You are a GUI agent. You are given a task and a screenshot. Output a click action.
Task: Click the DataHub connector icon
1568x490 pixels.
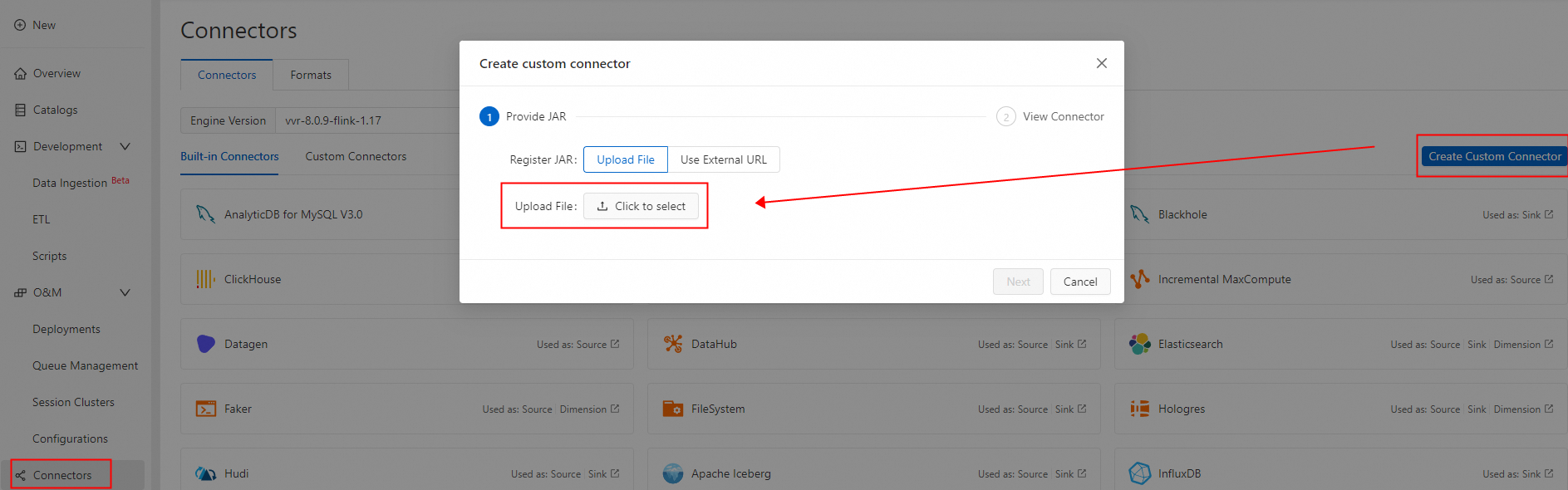pyautogui.click(x=673, y=344)
